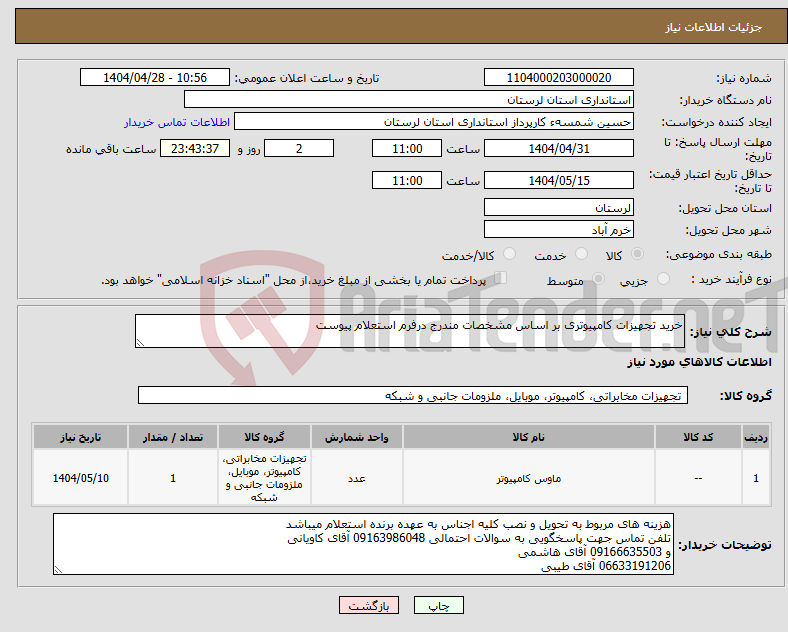Click the remaining days field showing 2

pos(299,149)
